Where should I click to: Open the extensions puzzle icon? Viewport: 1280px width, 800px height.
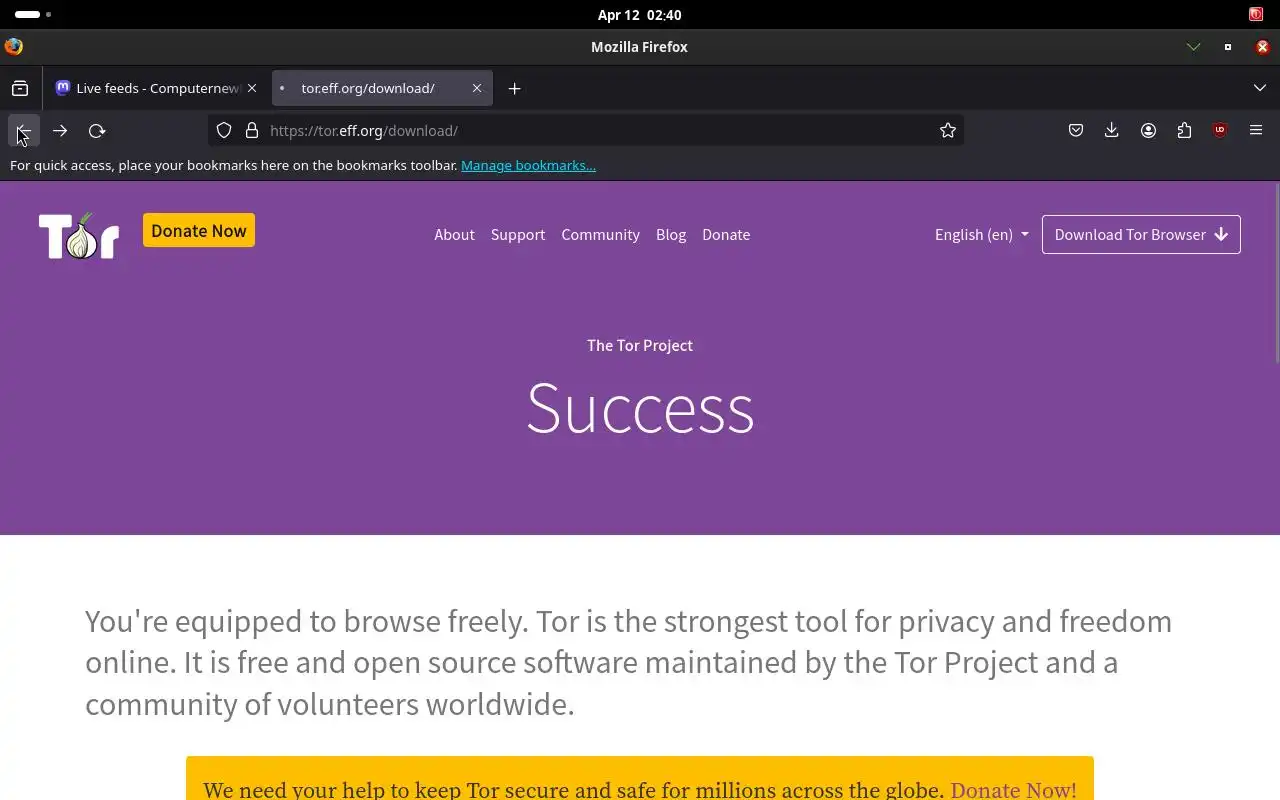click(x=1184, y=131)
